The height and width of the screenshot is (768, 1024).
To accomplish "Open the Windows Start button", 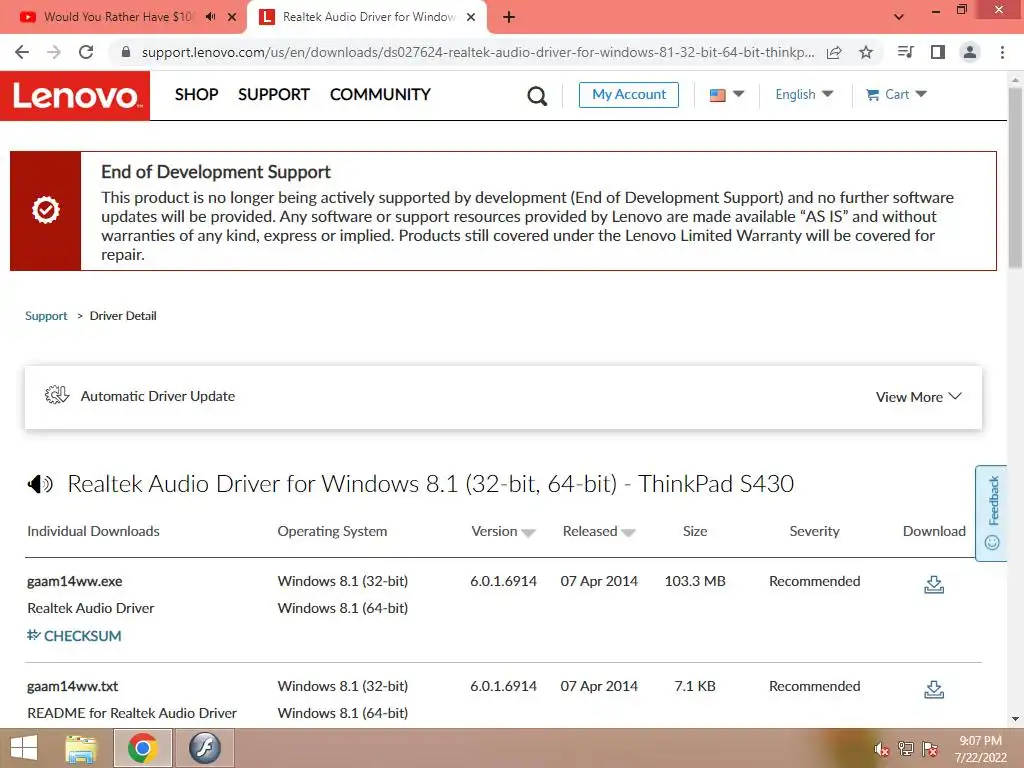I will pos(24,748).
